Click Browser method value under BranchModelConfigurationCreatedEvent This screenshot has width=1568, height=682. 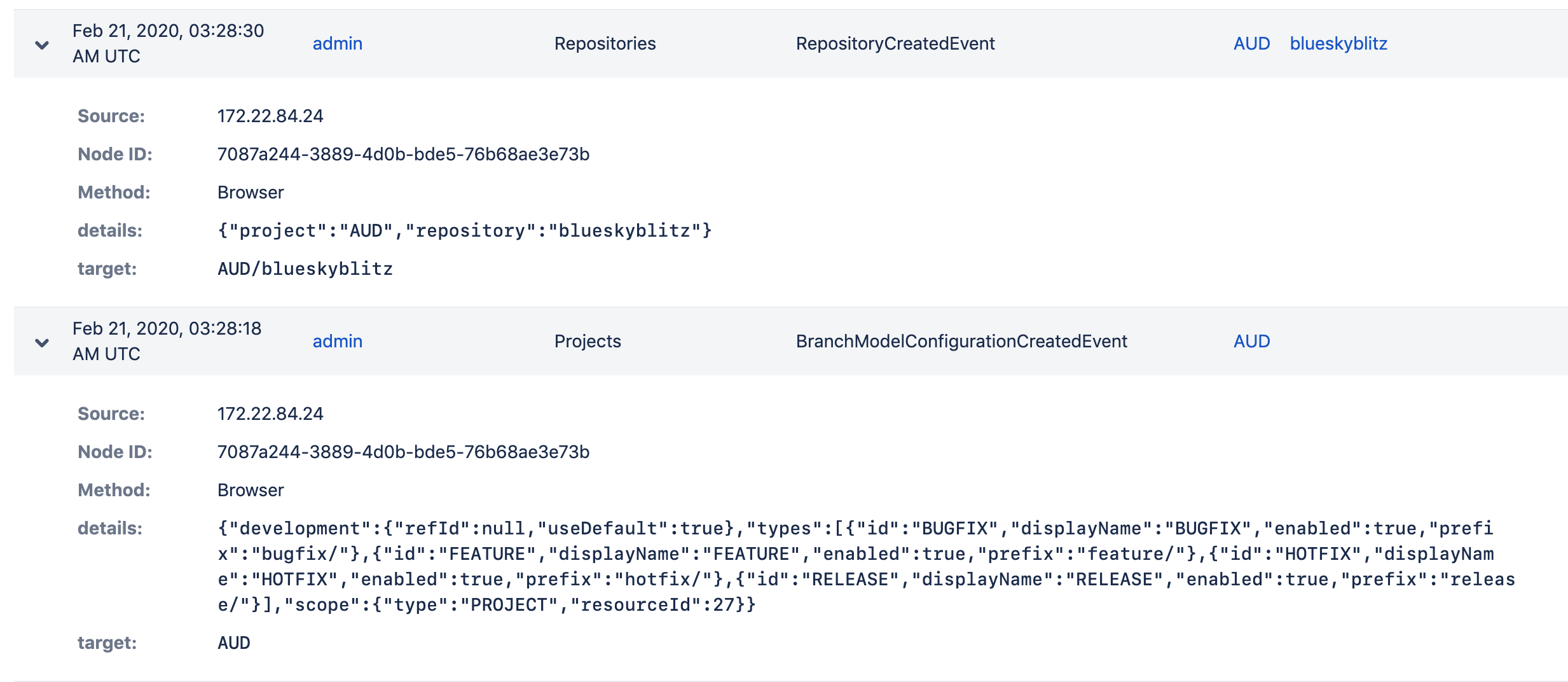click(251, 490)
